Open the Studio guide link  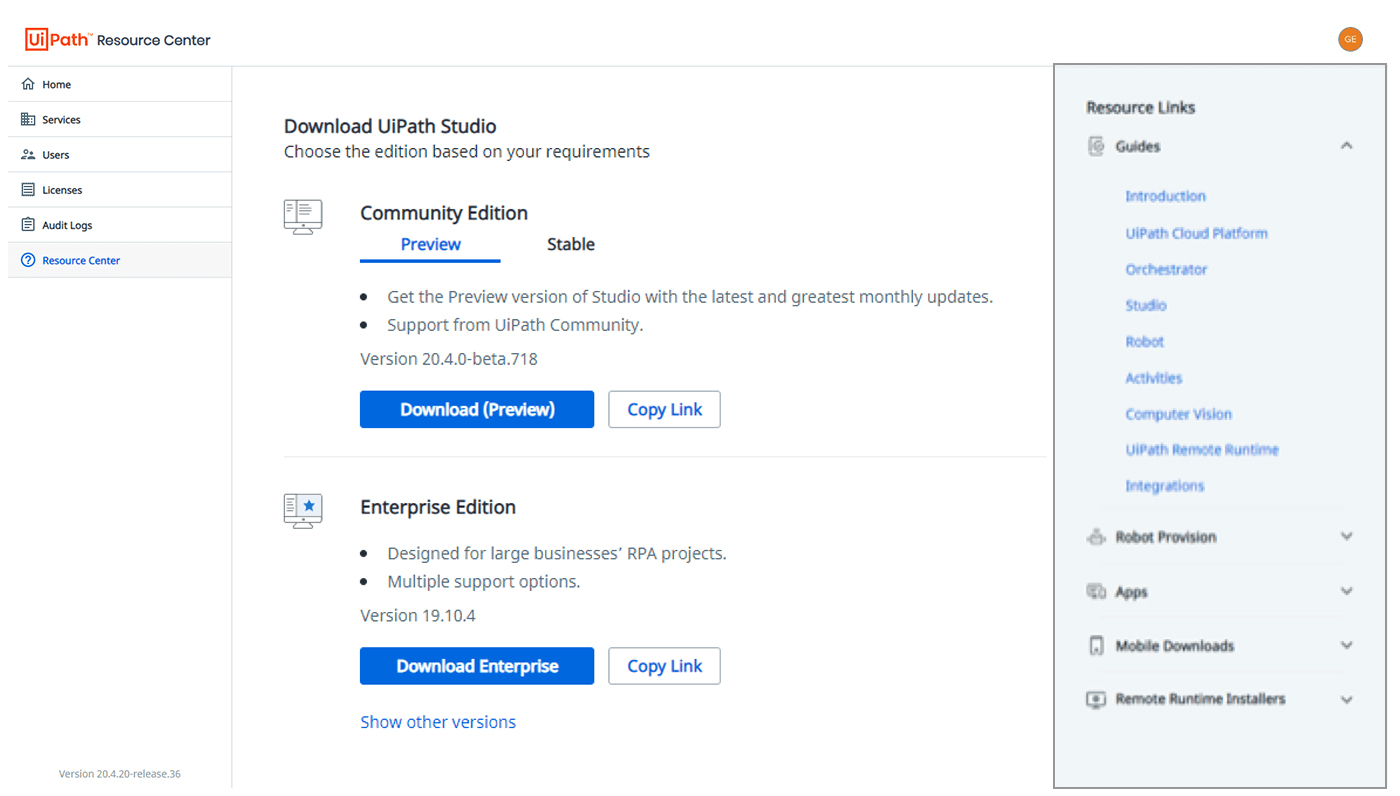pyautogui.click(x=1146, y=306)
